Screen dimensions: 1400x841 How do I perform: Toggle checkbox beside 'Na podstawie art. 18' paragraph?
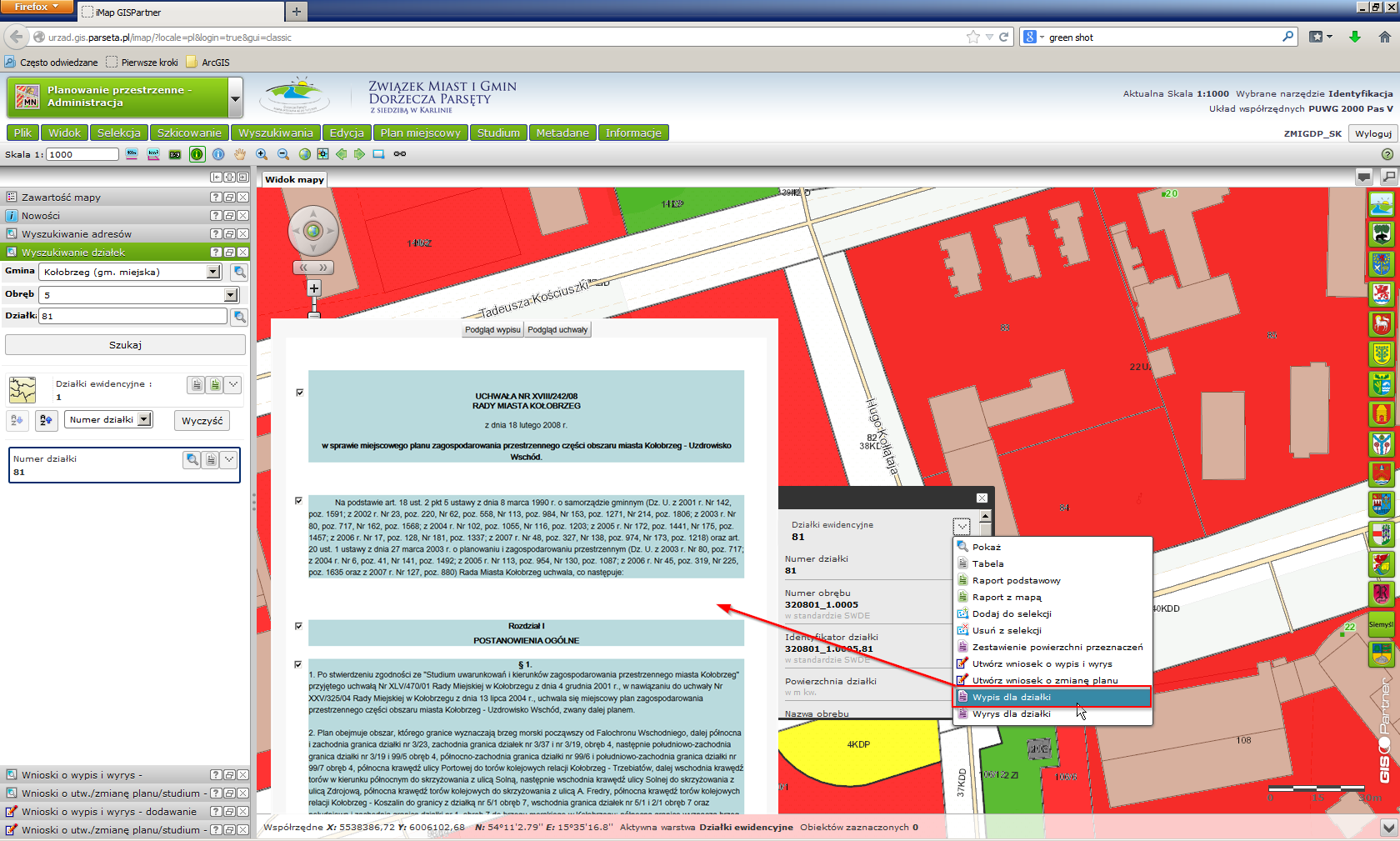[298, 501]
